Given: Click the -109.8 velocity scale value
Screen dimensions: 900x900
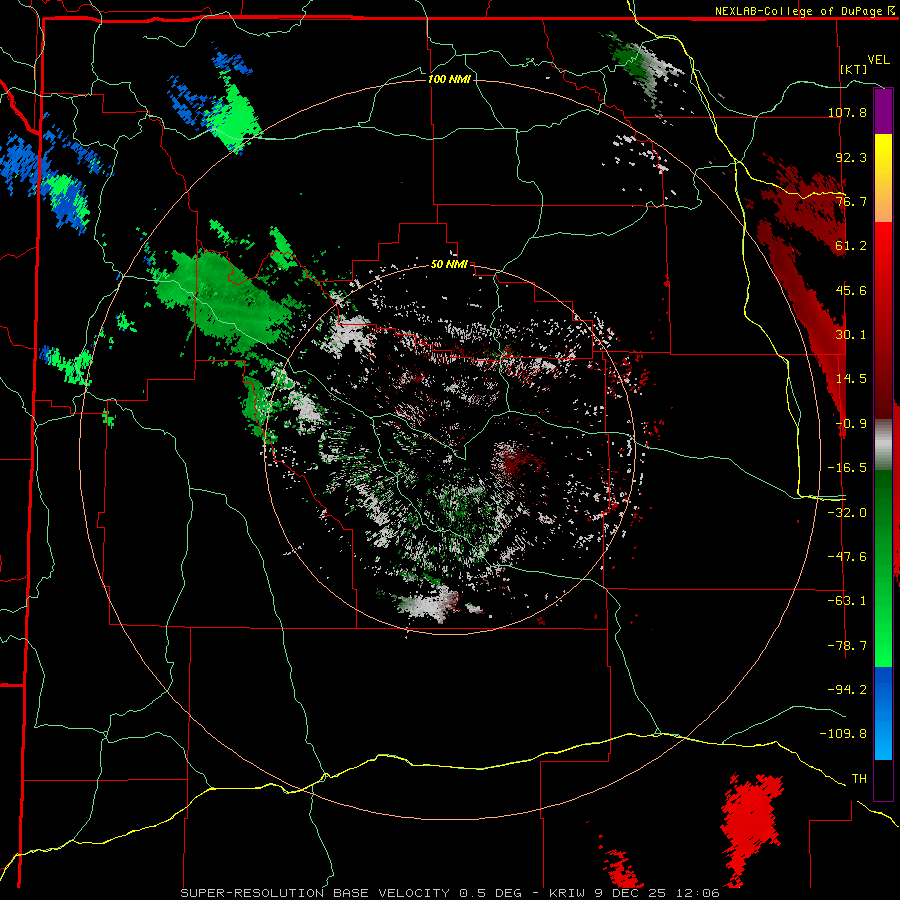Looking at the screenshot, I should (844, 734).
